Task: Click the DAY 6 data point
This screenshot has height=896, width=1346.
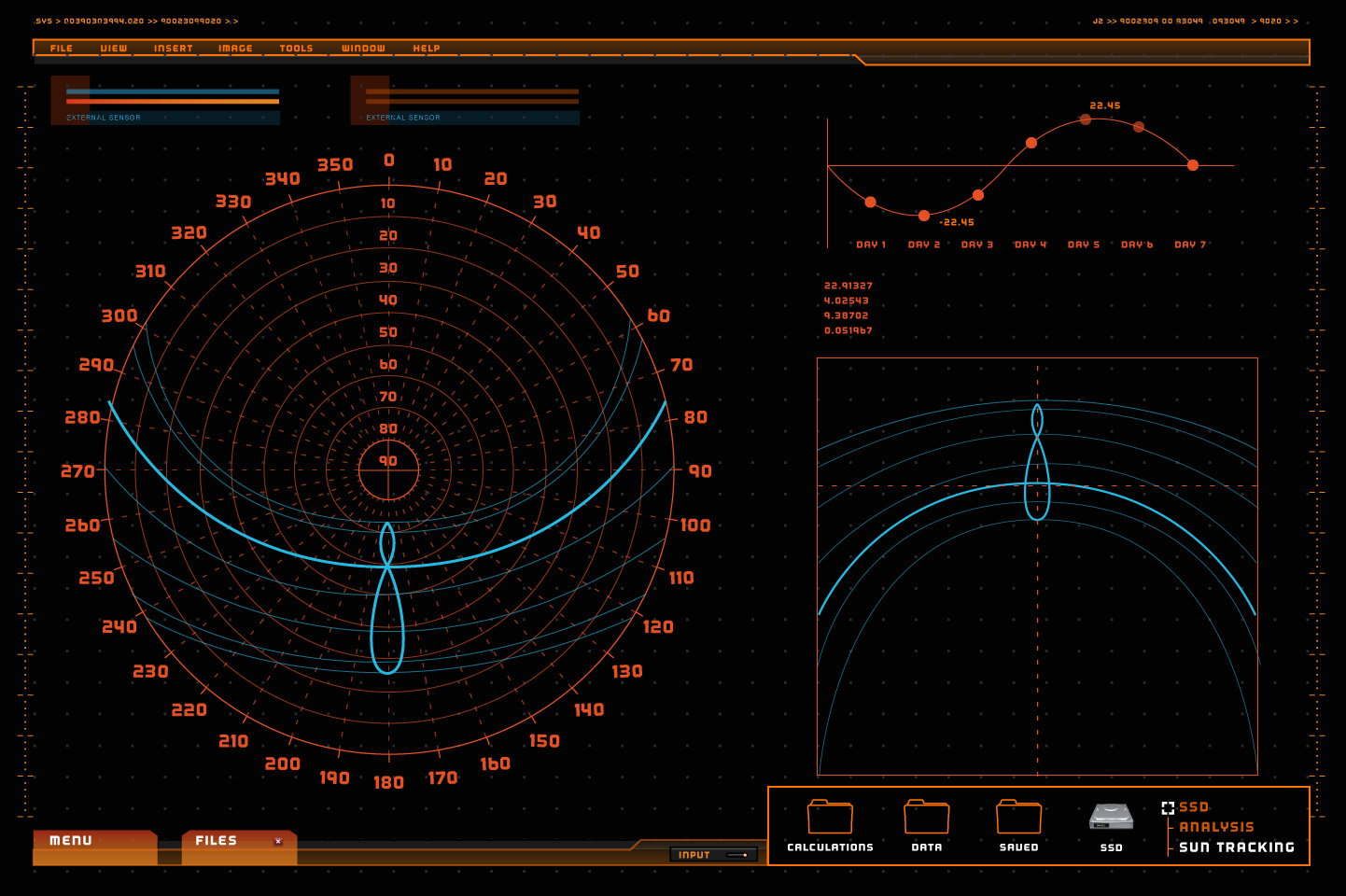Action: (x=1139, y=127)
